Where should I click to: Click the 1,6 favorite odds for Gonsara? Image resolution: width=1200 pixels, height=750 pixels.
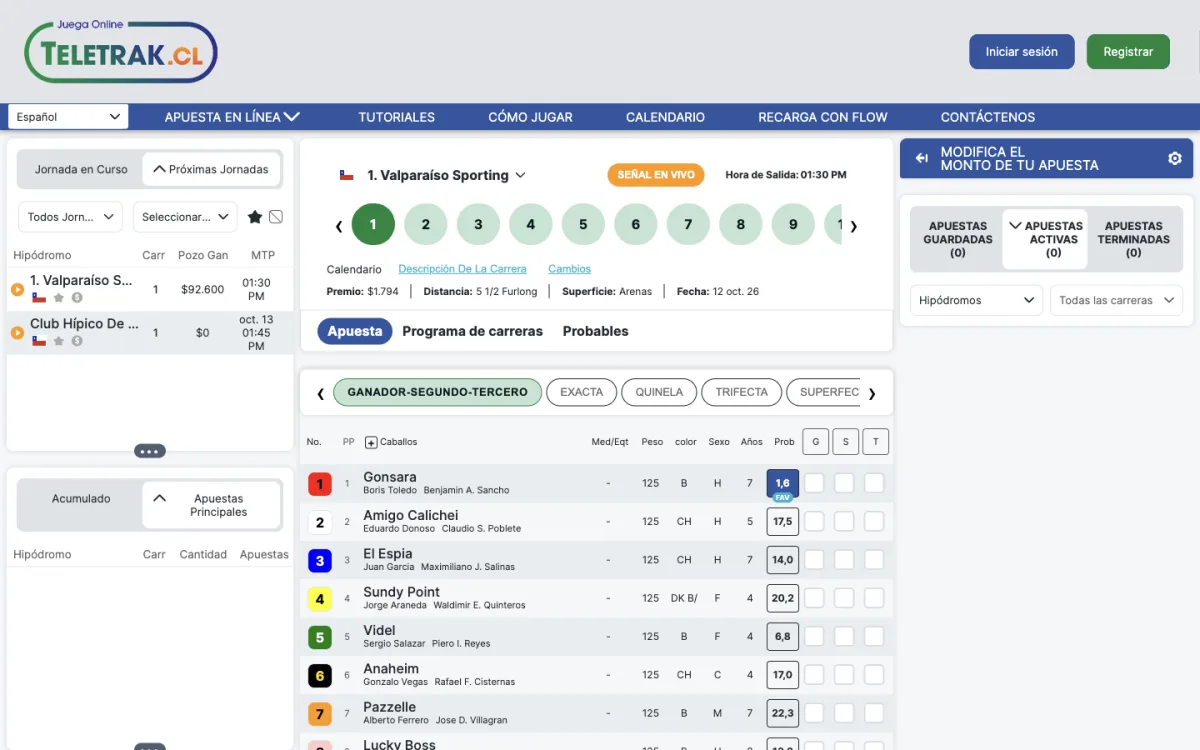[783, 484]
